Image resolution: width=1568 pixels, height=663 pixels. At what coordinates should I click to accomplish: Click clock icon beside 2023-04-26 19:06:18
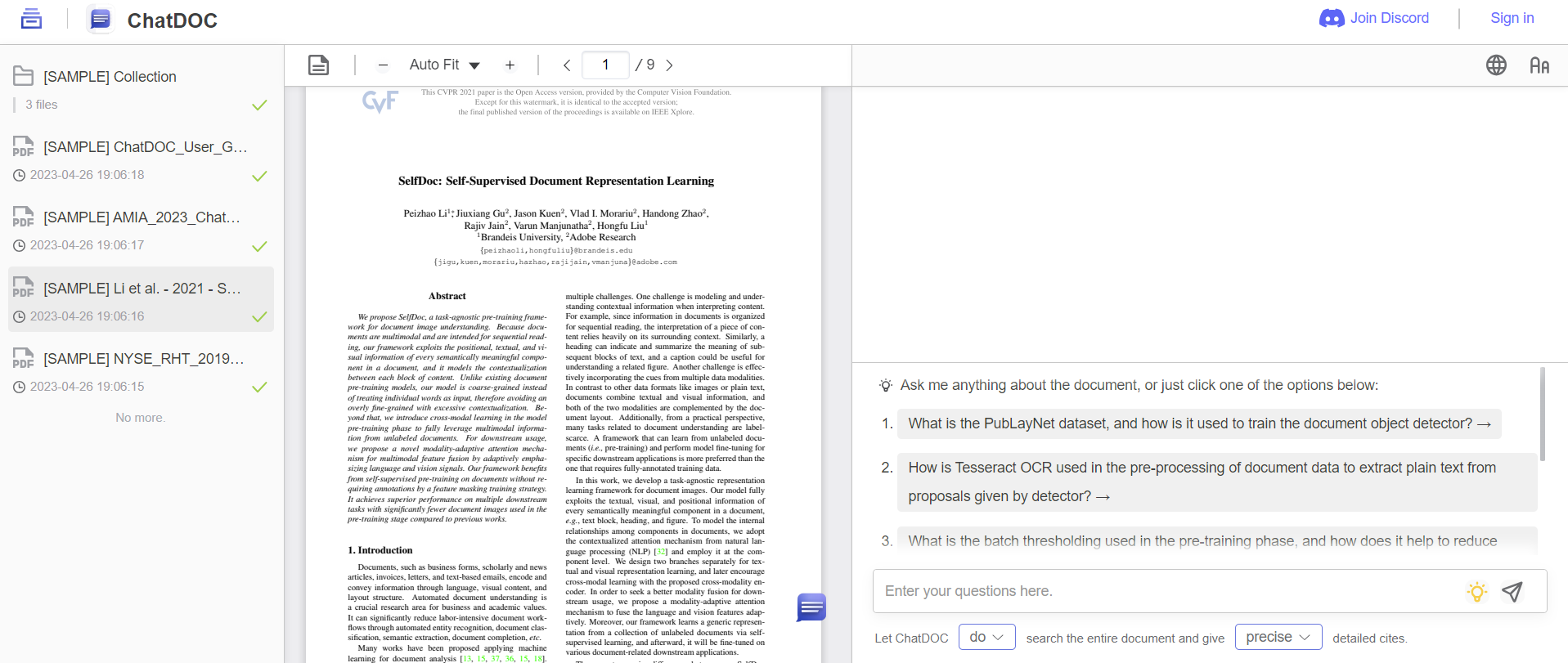pos(19,176)
